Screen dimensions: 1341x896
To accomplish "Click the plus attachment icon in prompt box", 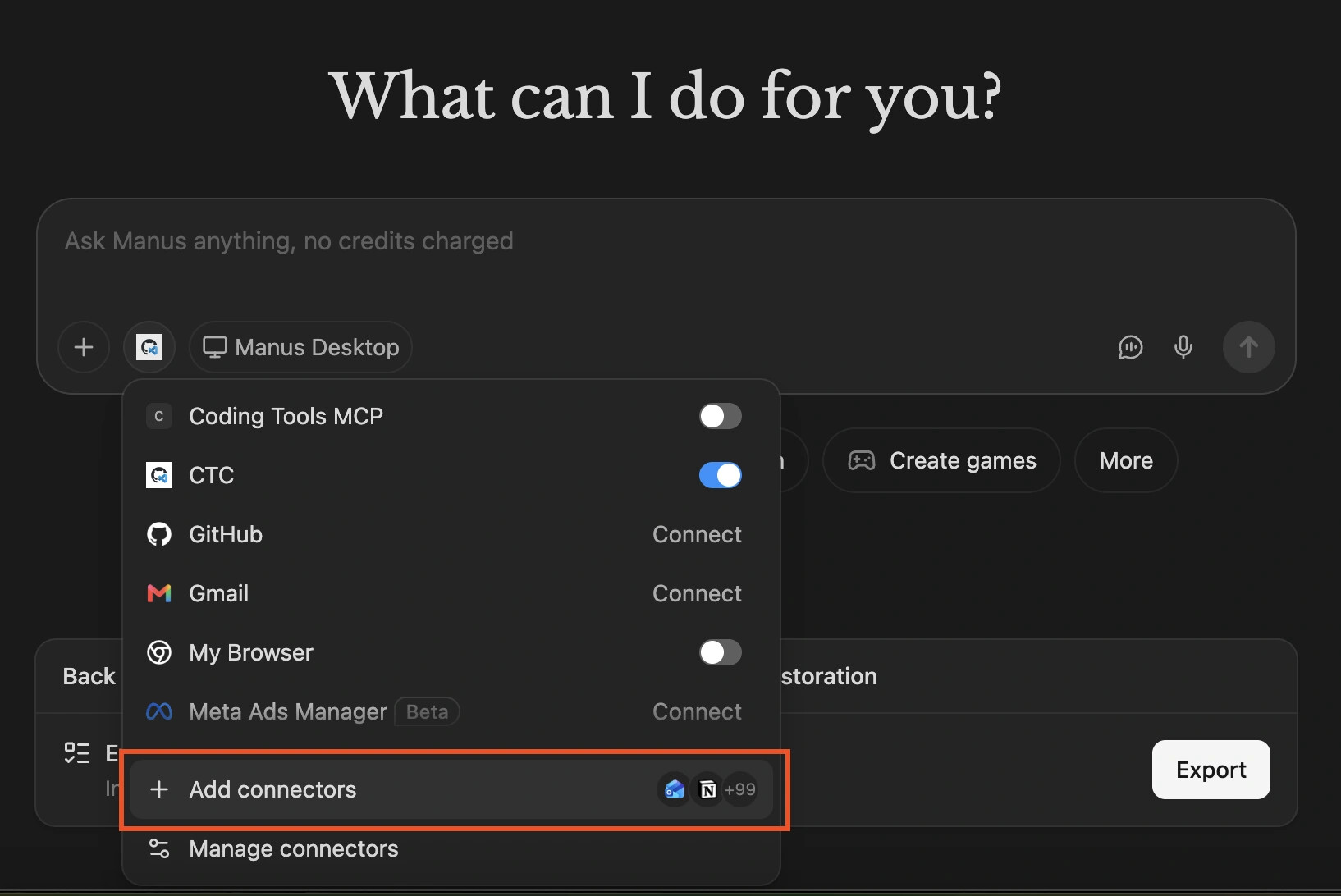I will [84, 347].
